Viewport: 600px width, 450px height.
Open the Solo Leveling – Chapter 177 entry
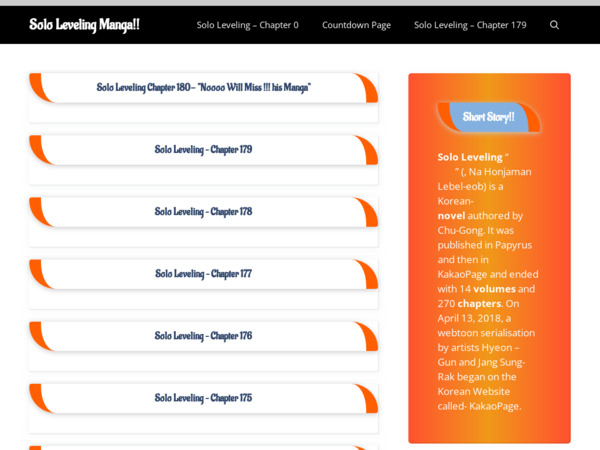tap(204, 274)
